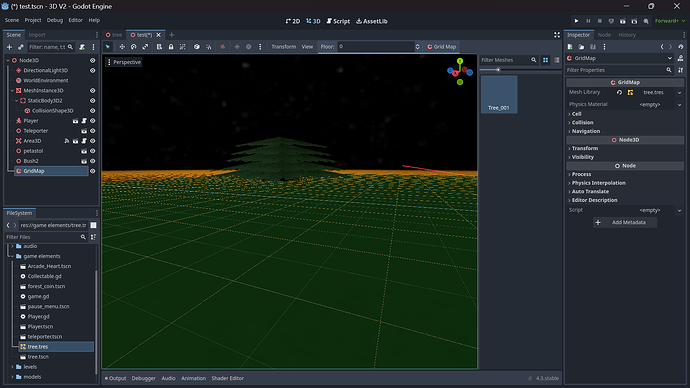690x388 pixels.
Task: Hide the GridMap node
Action: [92, 171]
